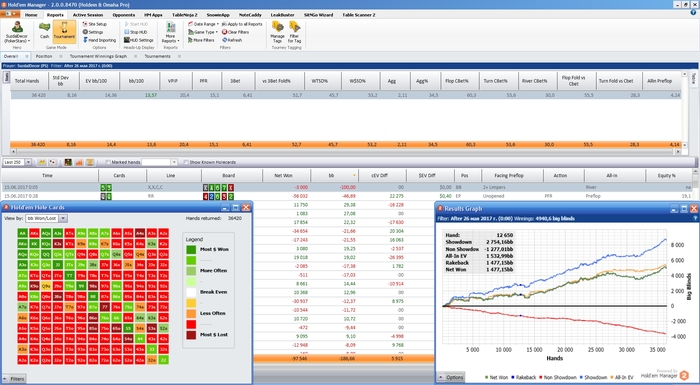
Task: Toggle Show Known Holecards checkbox
Action: [x=186, y=163]
